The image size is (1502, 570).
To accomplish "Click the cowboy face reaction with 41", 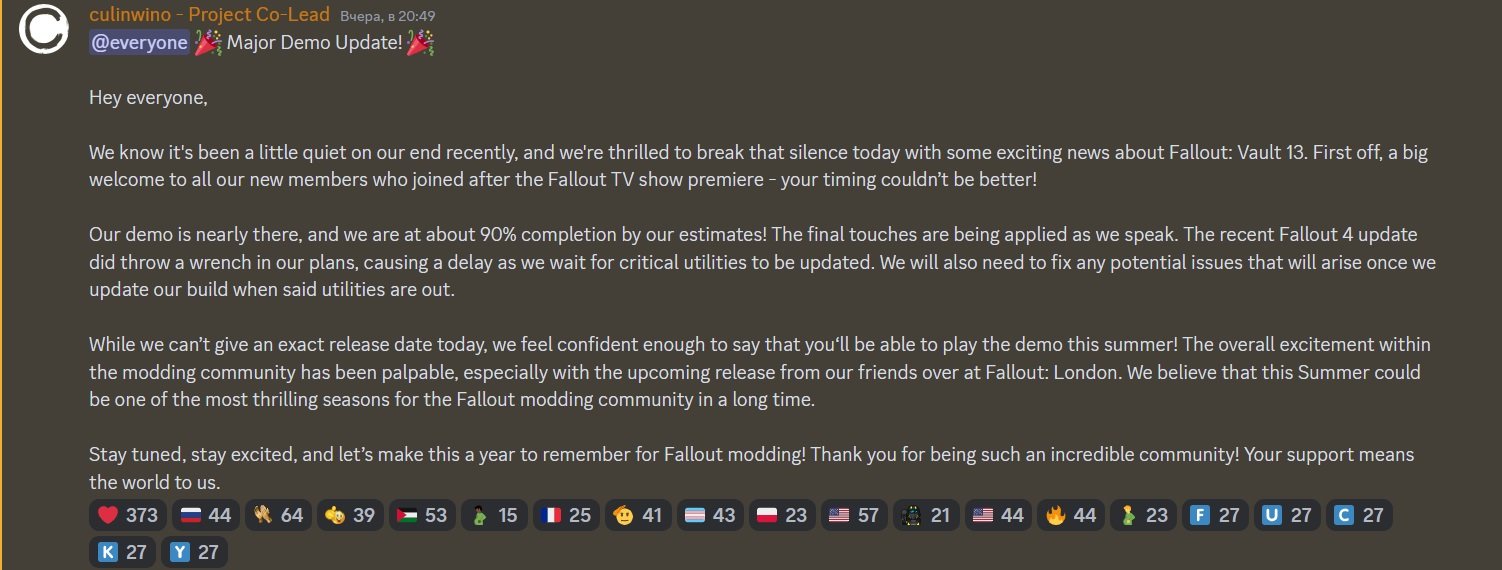I will pos(638,516).
